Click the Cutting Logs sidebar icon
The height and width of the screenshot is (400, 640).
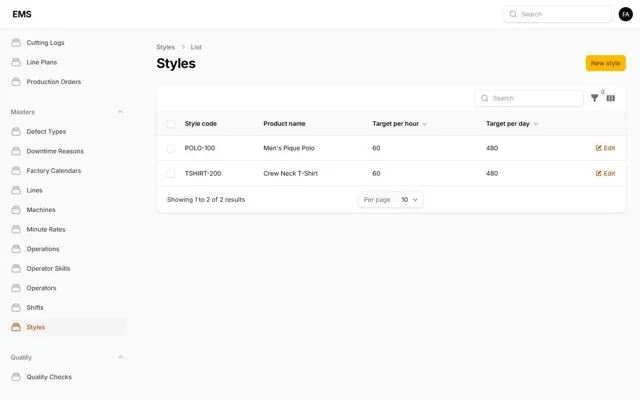coord(16,42)
